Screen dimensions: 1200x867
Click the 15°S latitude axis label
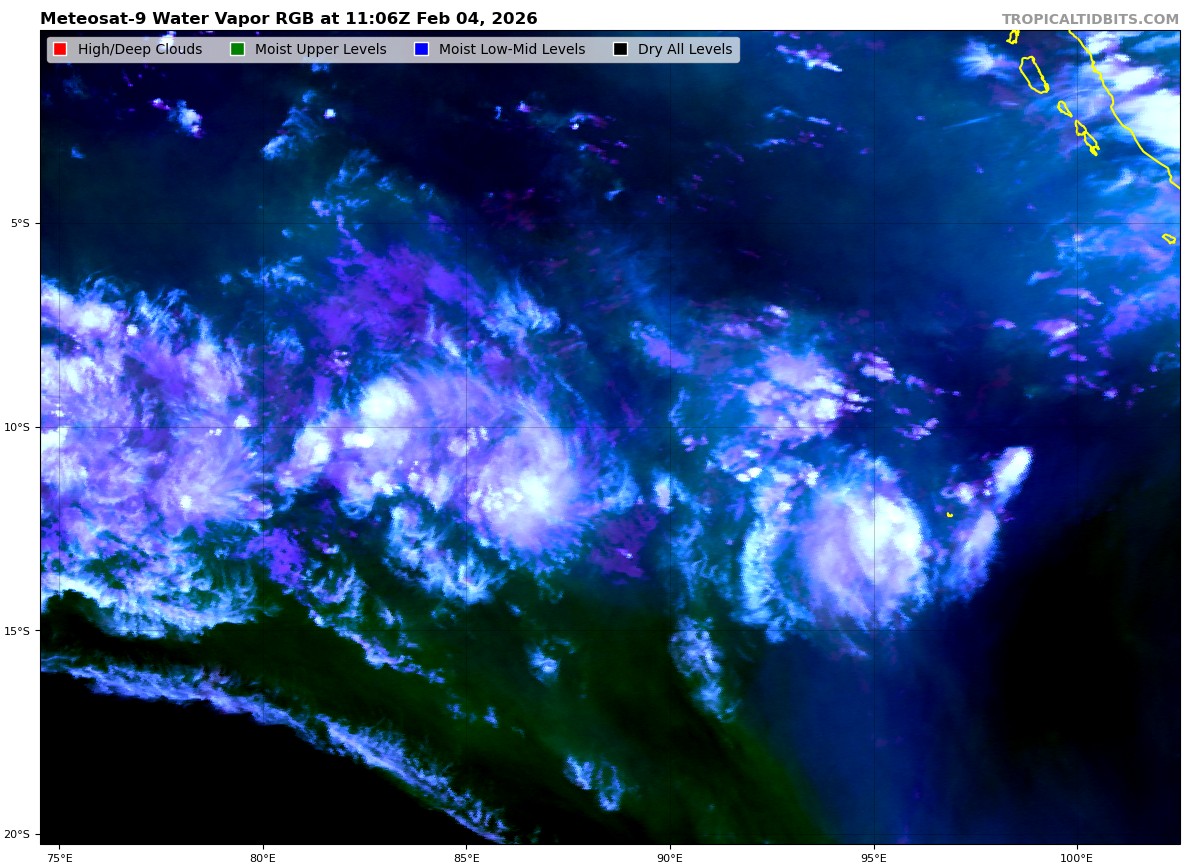pyautogui.click(x=18, y=631)
